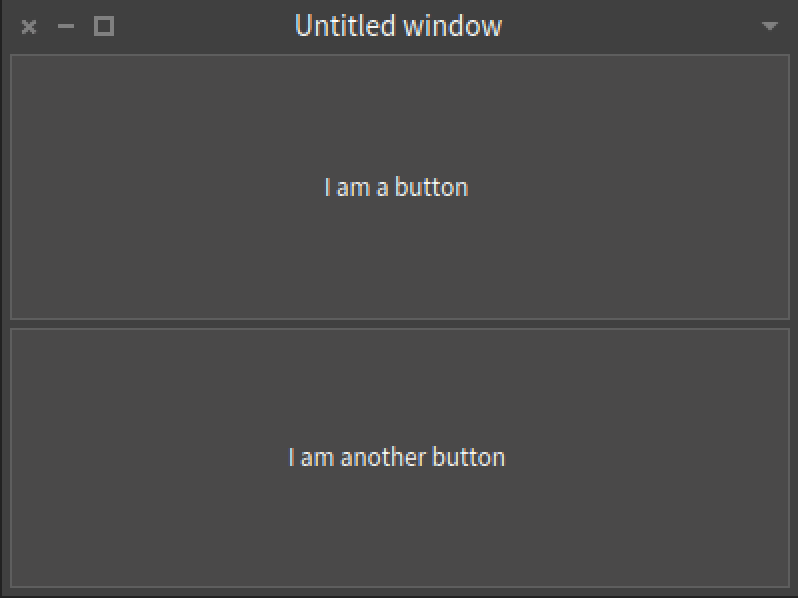Select the bottom button in the window

point(399,457)
